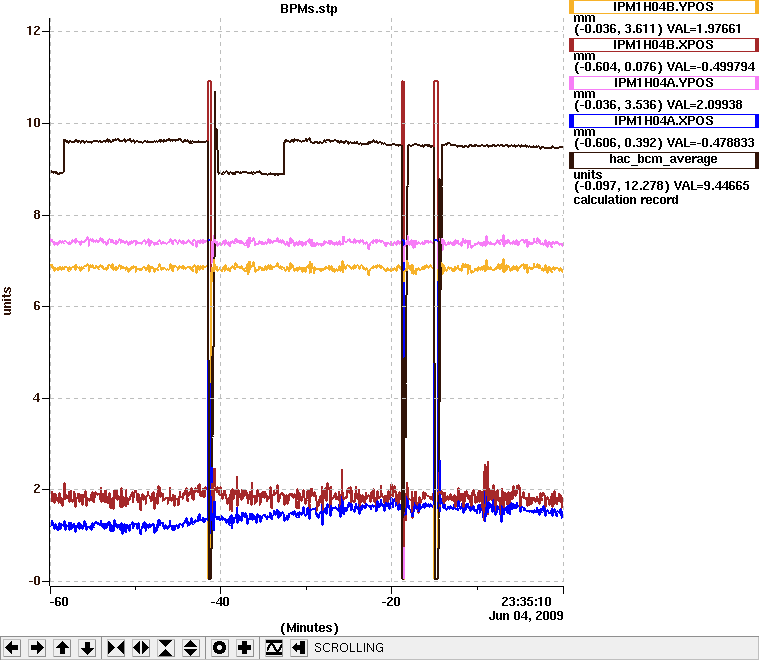Click the 12 tick label on the y-axis

click(x=33, y=31)
